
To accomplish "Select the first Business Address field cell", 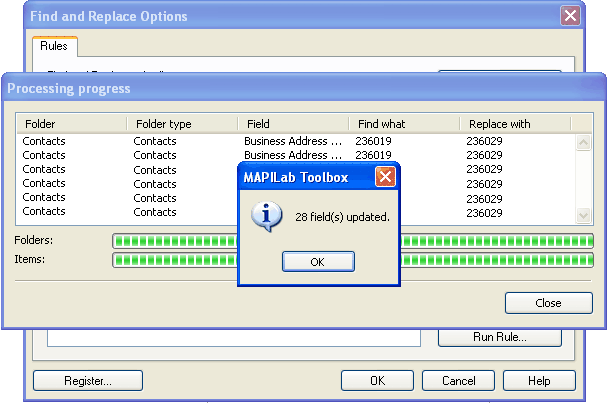I will tap(293, 141).
